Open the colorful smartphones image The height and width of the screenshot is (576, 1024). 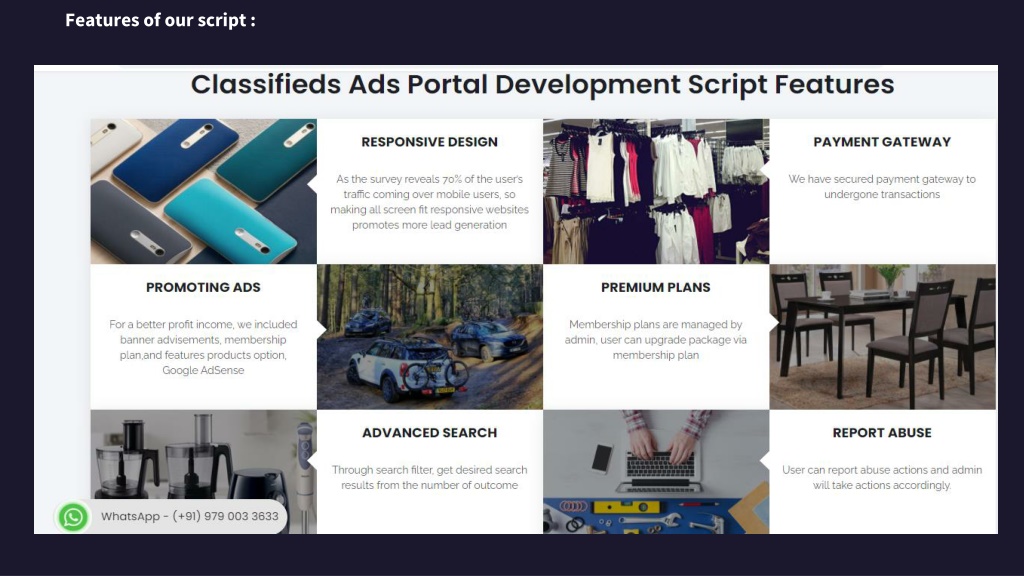click(x=203, y=191)
